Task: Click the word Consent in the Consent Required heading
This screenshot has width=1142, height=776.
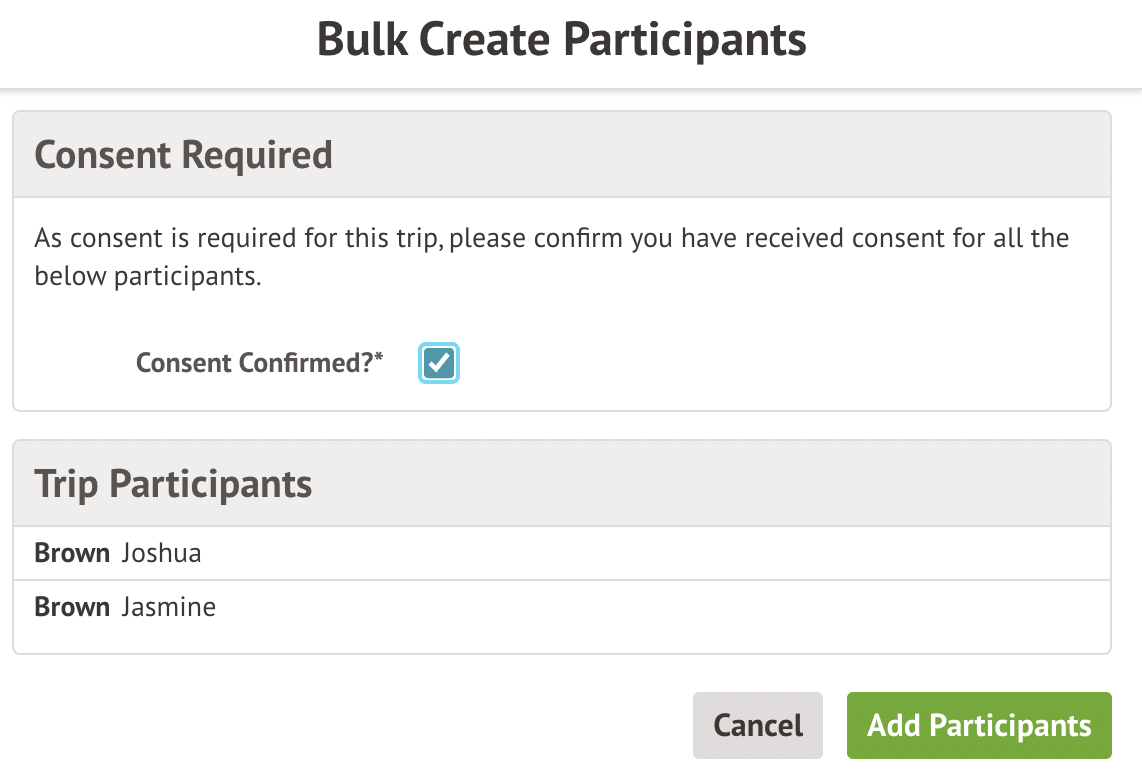Action: [102, 155]
